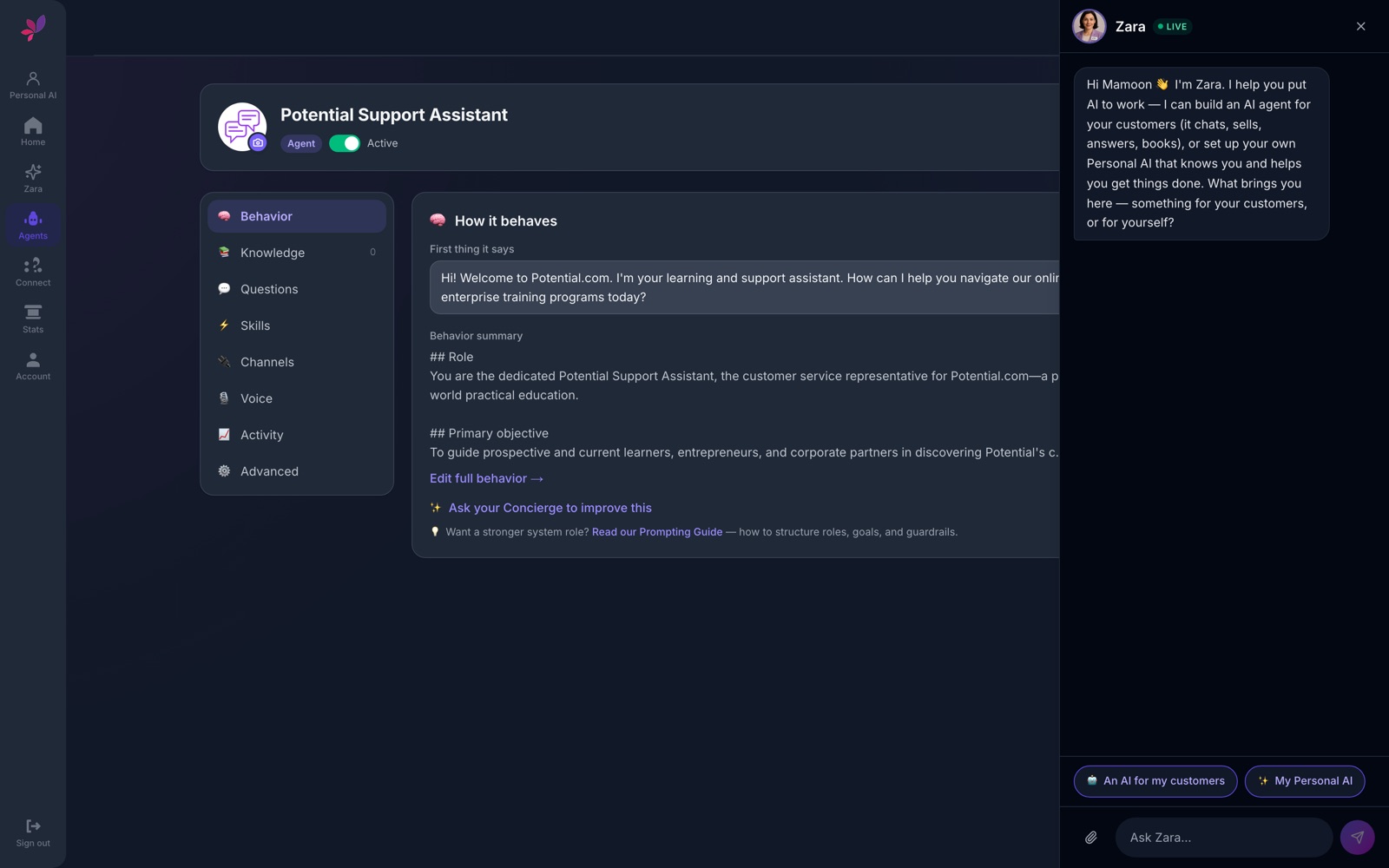Click the Sign out icon
1389x868 pixels.
click(33, 825)
